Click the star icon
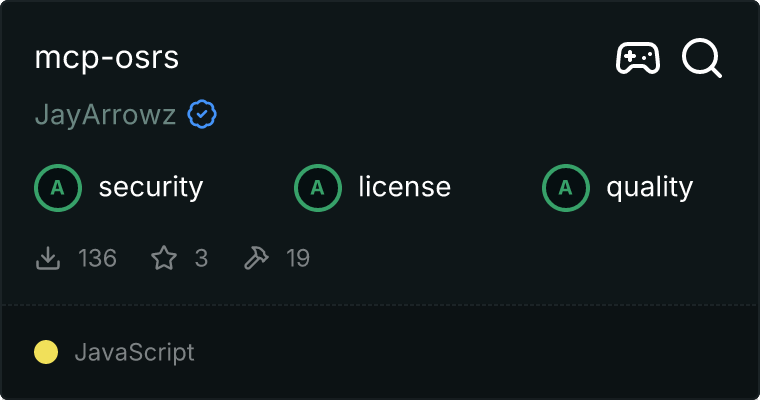 (164, 259)
